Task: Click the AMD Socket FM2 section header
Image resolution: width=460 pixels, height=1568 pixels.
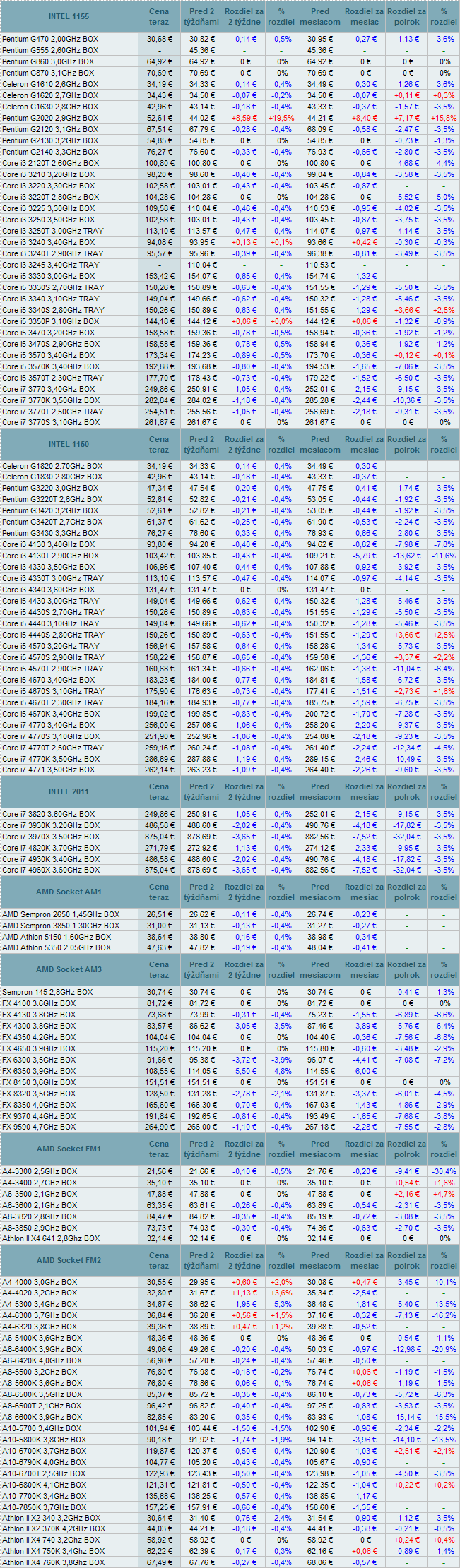Action: click(x=69, y=1260)
